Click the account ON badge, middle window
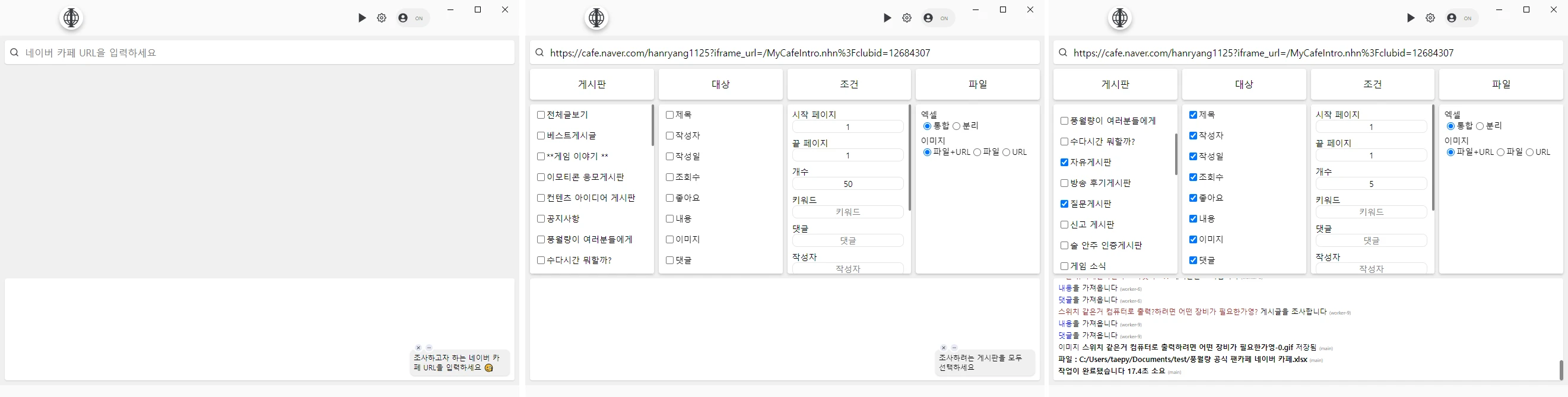Image resolution: width=1568 pixels, height=397 pixels. pyautogui.click(x=937, y=18)
